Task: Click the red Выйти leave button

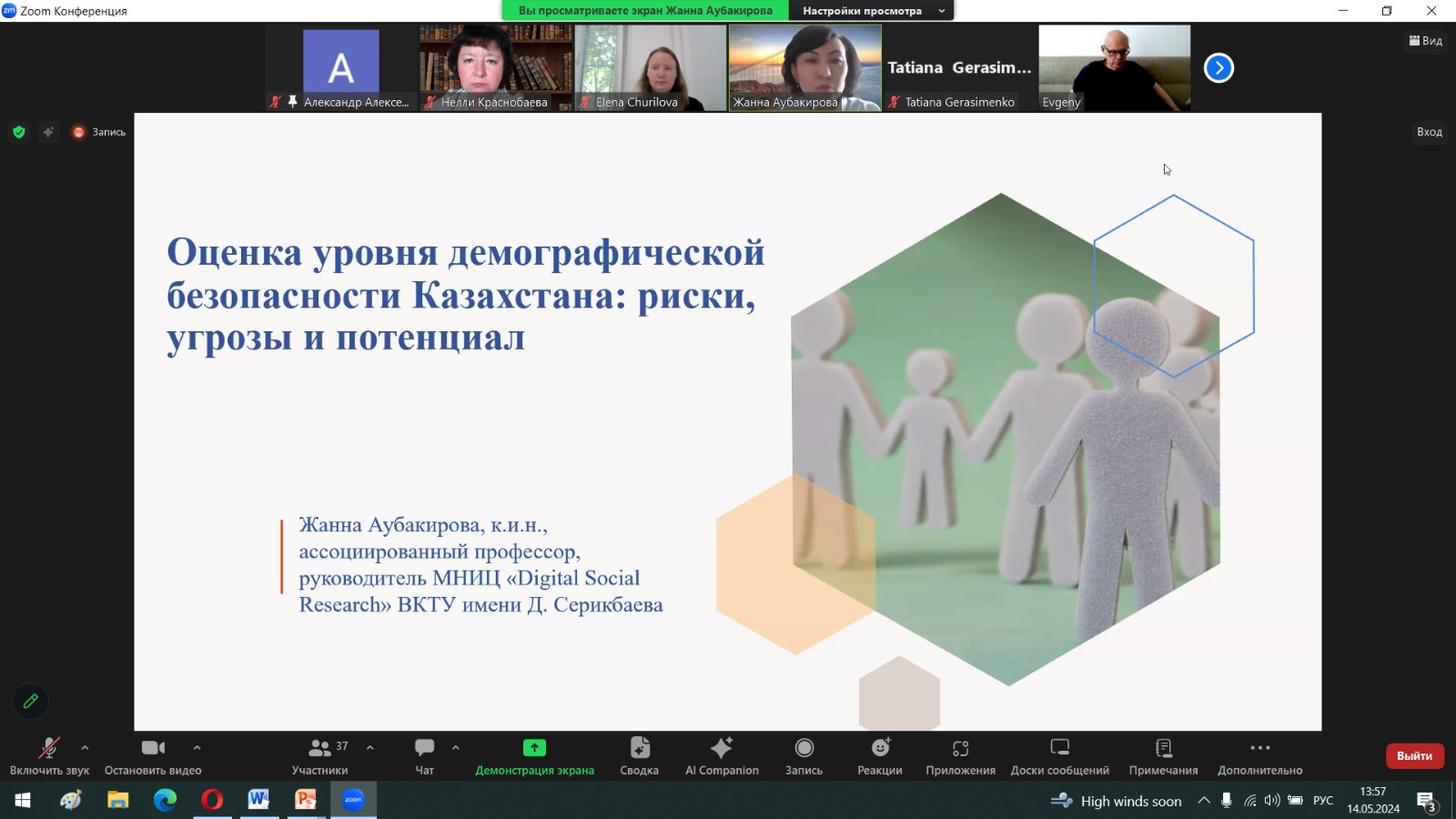Action: [1414, 755]
